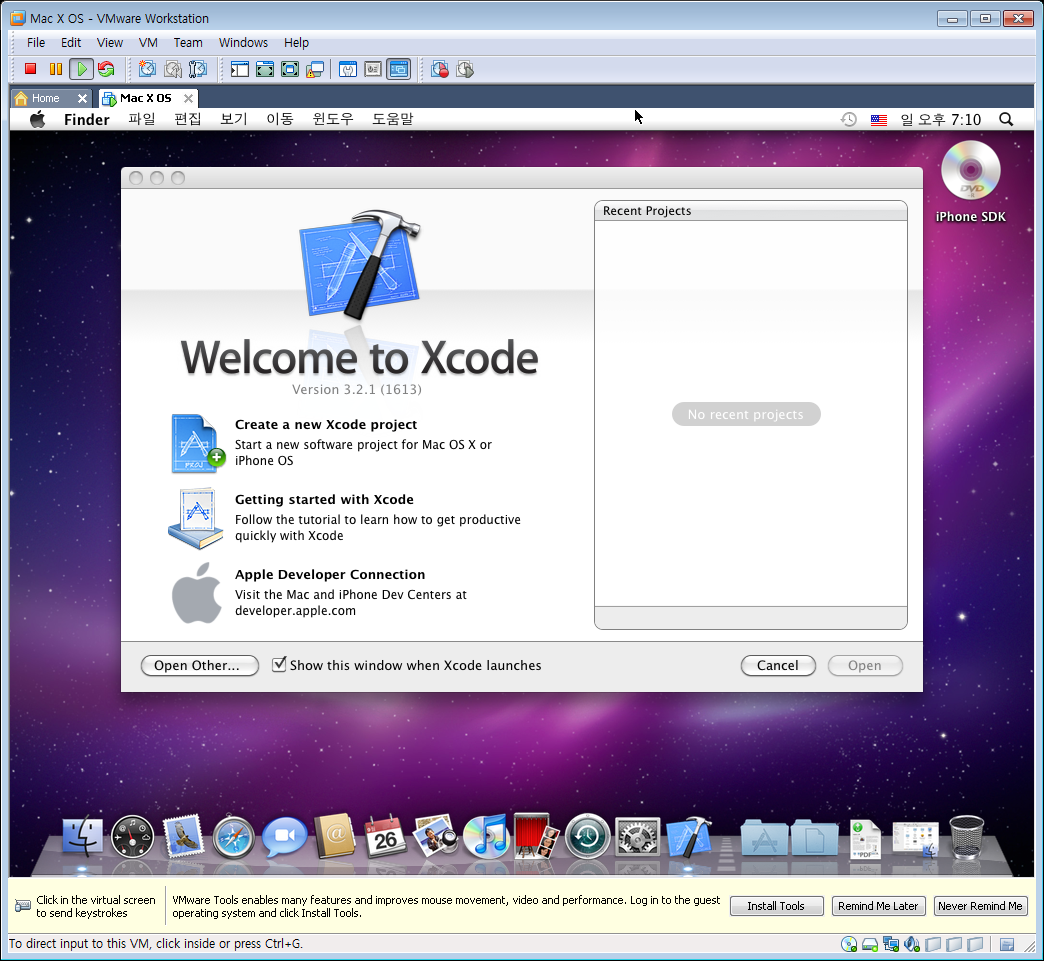Image resolution: width=1044 pixels, height=961 pixels.
Task: Open the 파일 menu
Action: pos(142,119)
